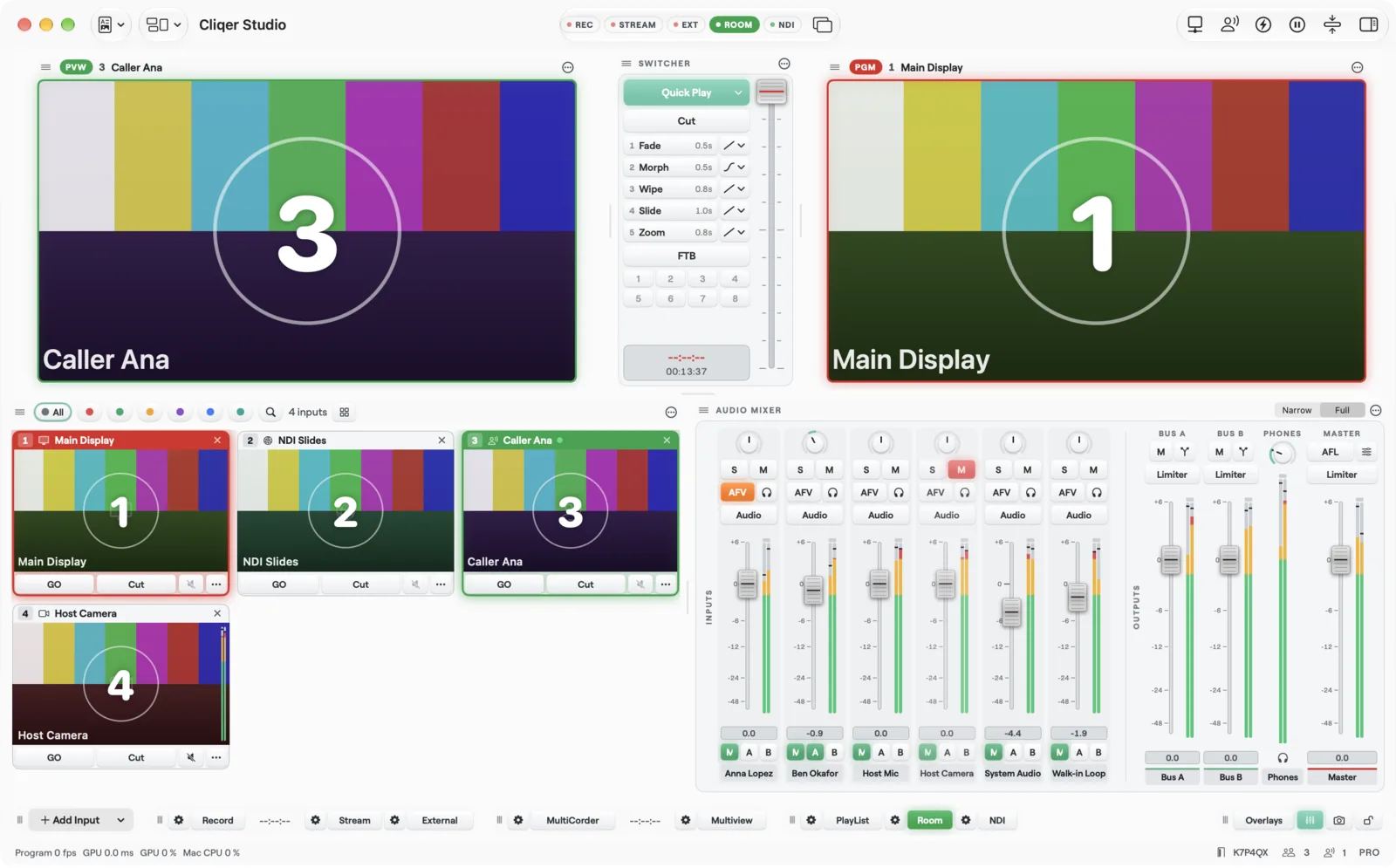The width and height of the screenshot is (1396, 868).
Task: Click the Overlays button
Action: tap(1263, 820)
